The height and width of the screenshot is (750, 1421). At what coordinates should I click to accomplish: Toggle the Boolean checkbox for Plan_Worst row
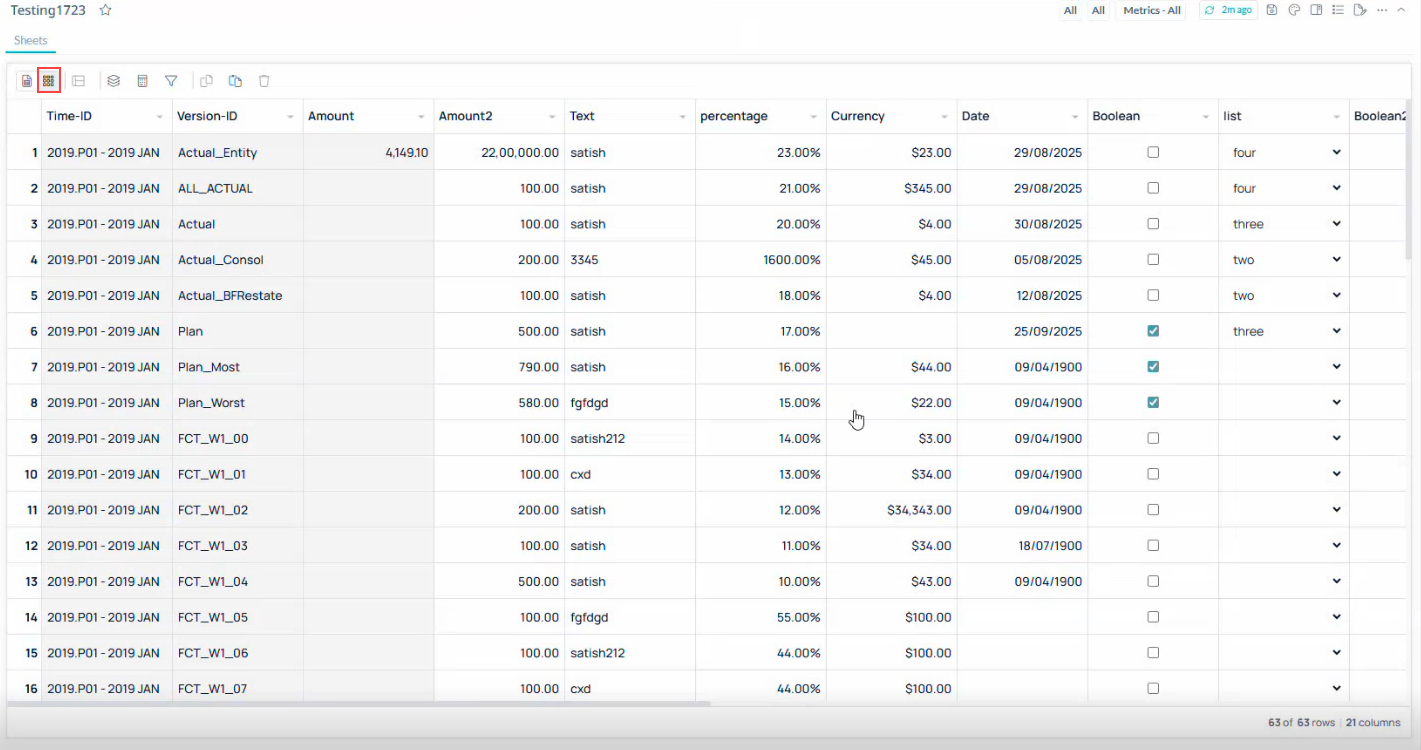1153,402
